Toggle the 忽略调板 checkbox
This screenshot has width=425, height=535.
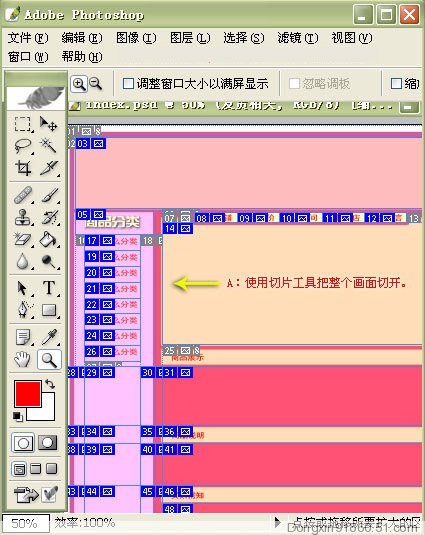coord(294,83)
